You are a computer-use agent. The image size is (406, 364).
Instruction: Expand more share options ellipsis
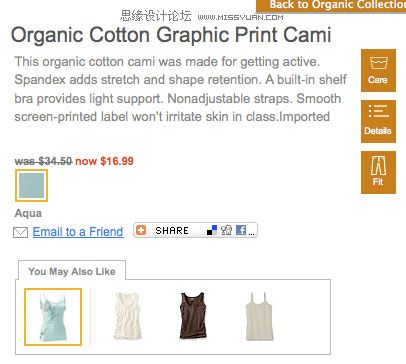[x=252, y=234]
